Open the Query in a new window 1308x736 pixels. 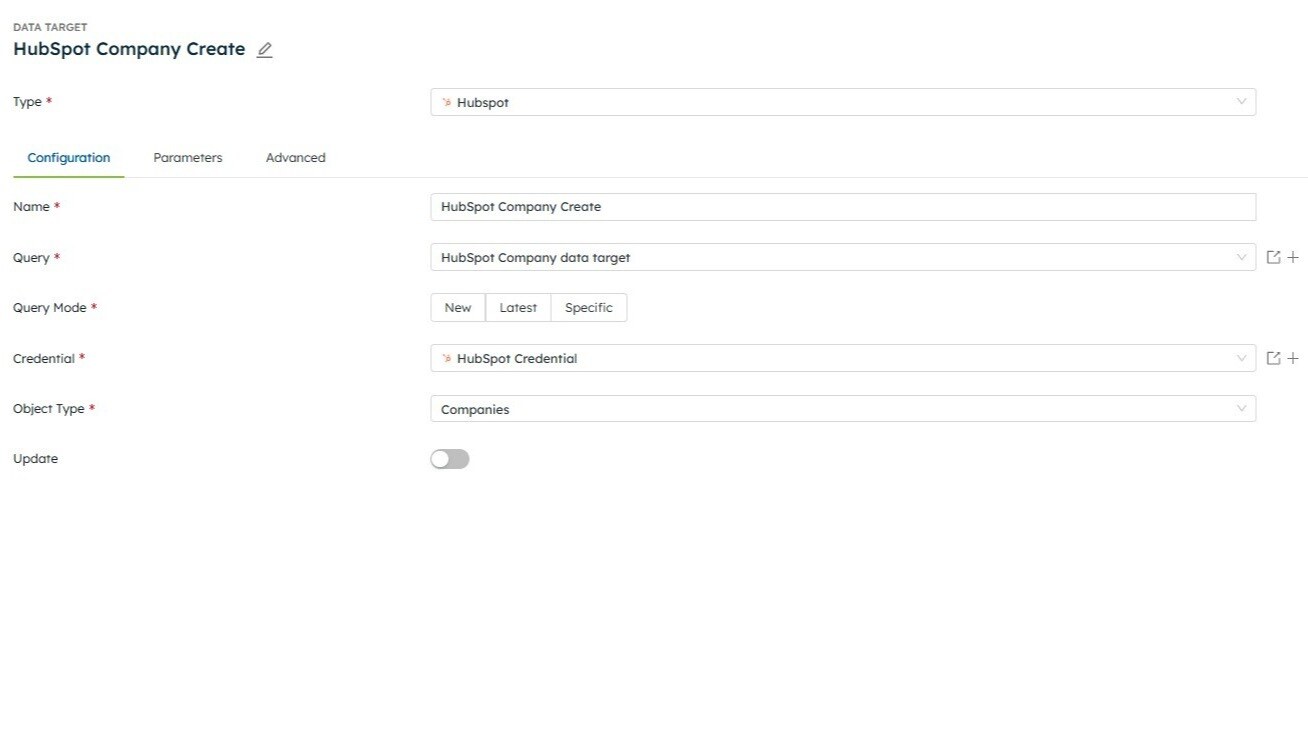tap(1273, 257)
